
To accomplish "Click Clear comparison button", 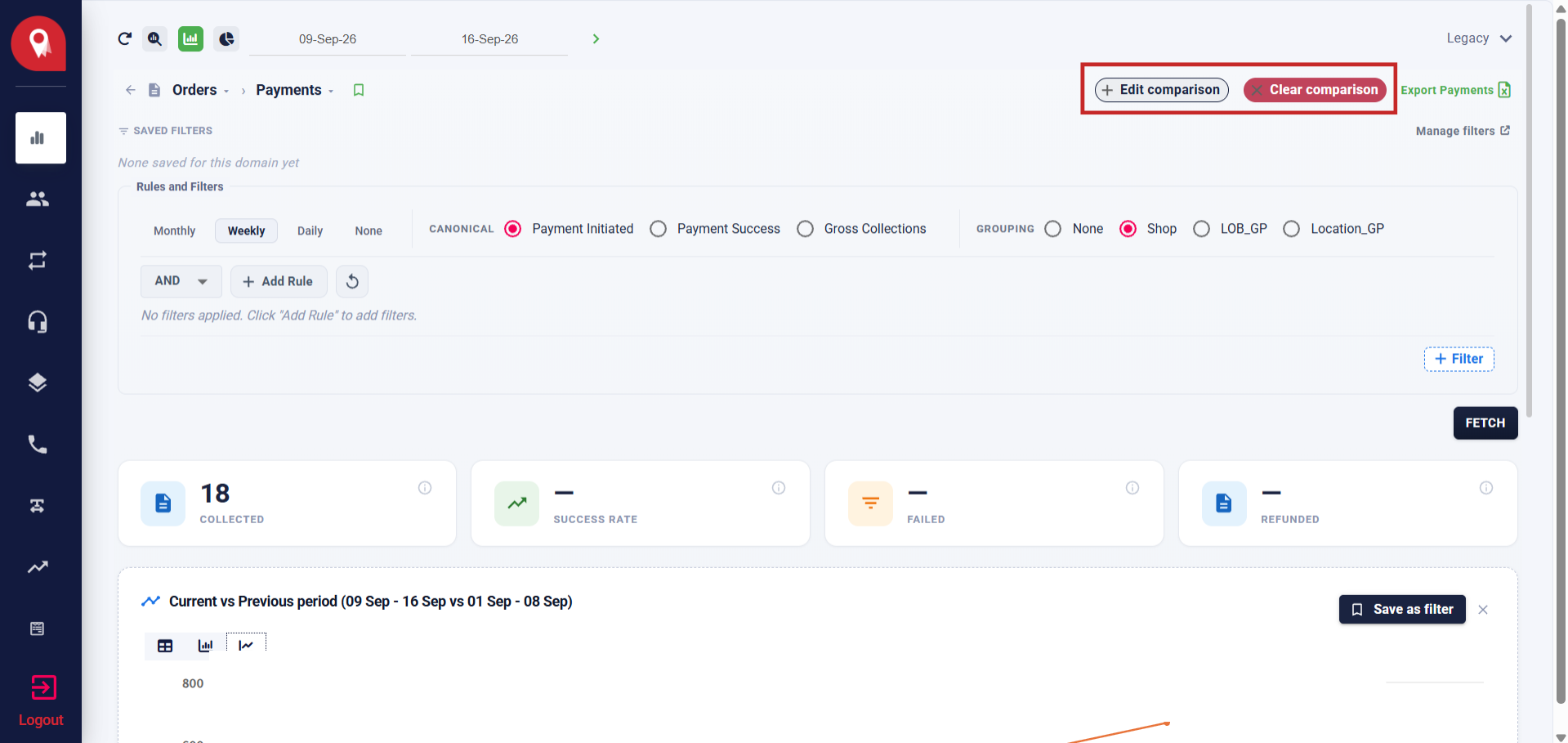I will (1315, 90).
